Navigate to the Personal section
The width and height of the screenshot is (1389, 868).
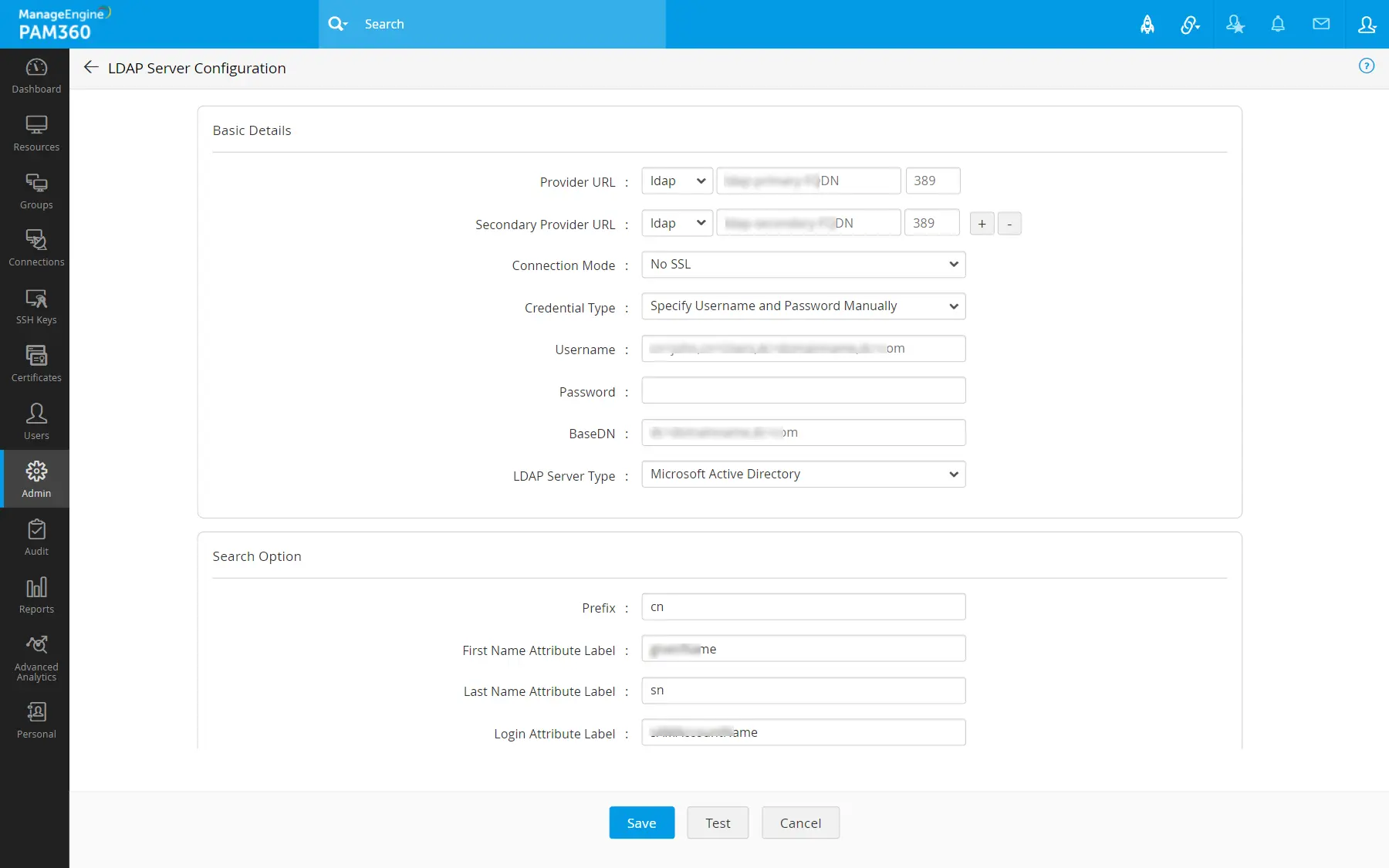(35, 718)
